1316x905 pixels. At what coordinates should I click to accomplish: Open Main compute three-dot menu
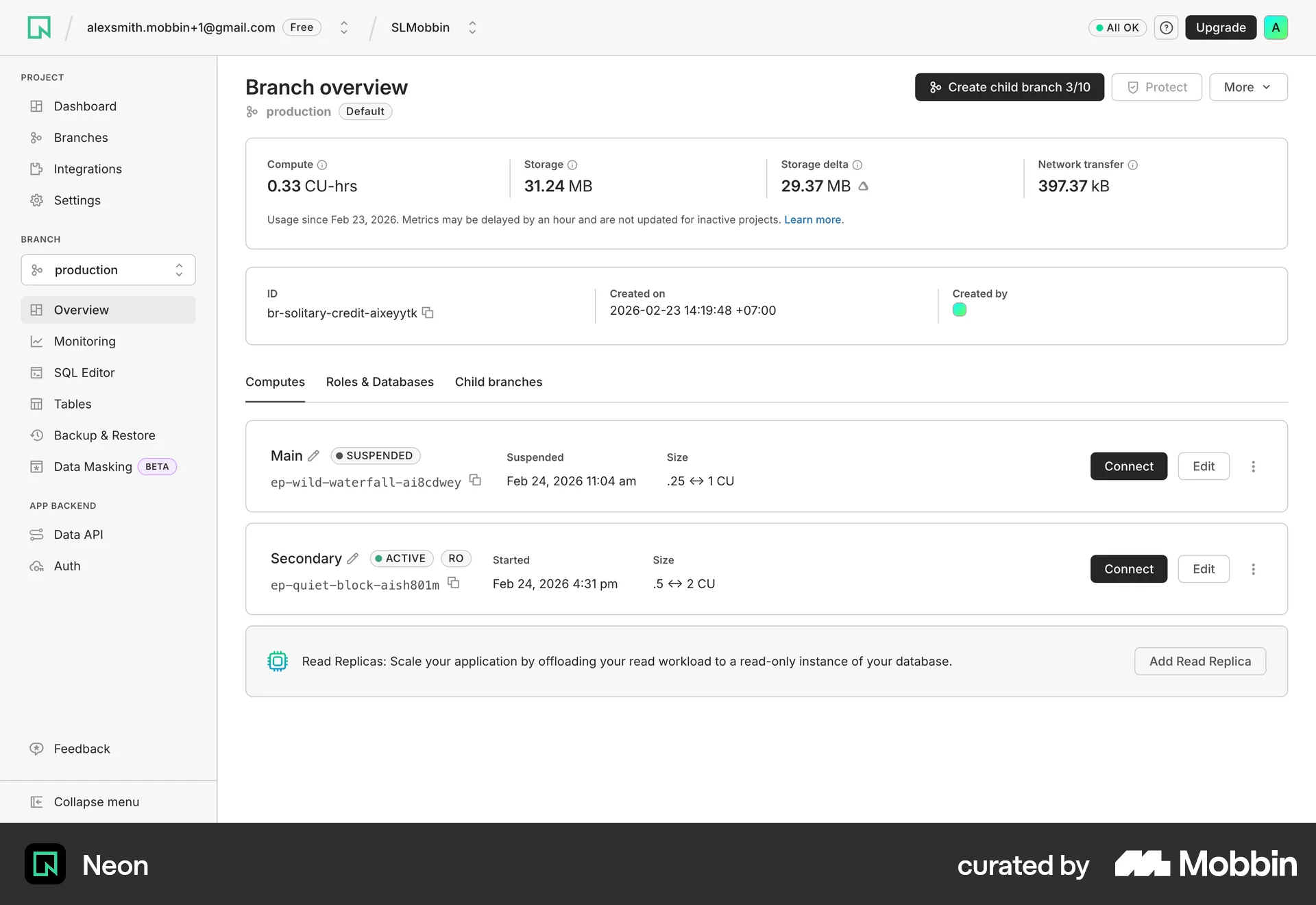click(x=1253, y=466)
